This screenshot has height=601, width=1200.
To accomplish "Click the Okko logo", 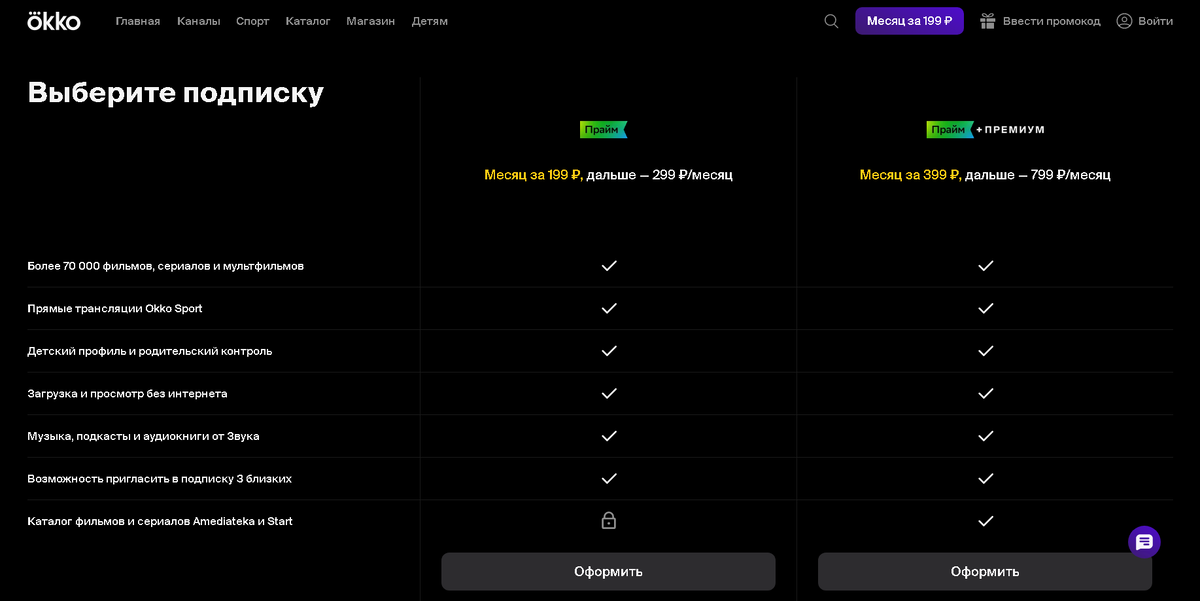I will pos(54,20).
